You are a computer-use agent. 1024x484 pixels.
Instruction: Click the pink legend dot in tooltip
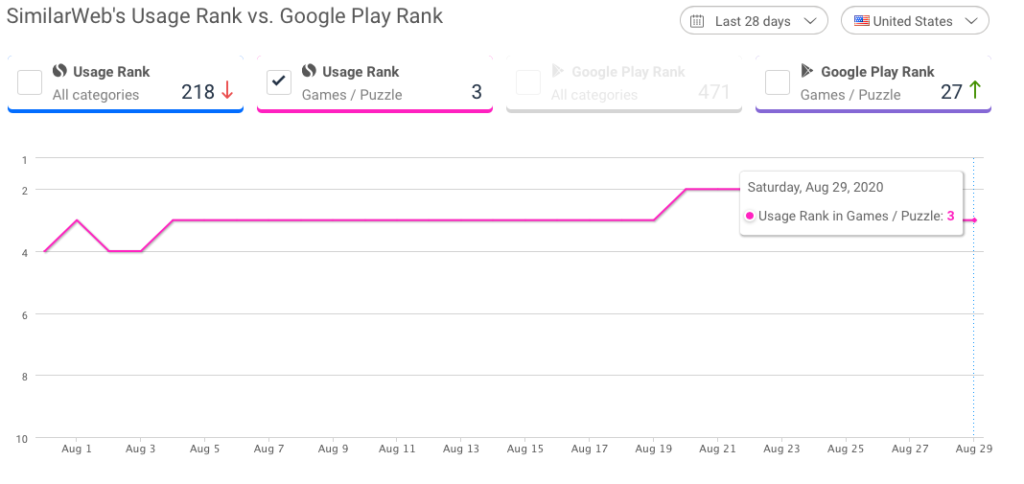(750, 216)
